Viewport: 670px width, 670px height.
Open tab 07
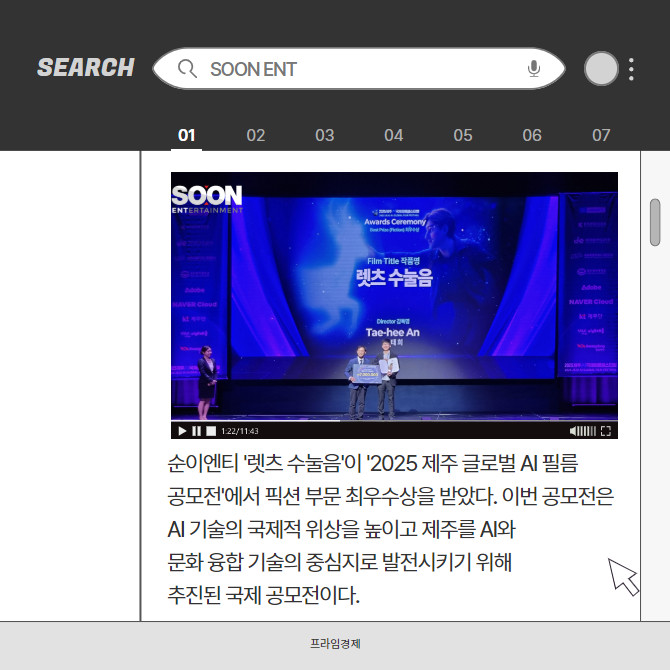601,135
